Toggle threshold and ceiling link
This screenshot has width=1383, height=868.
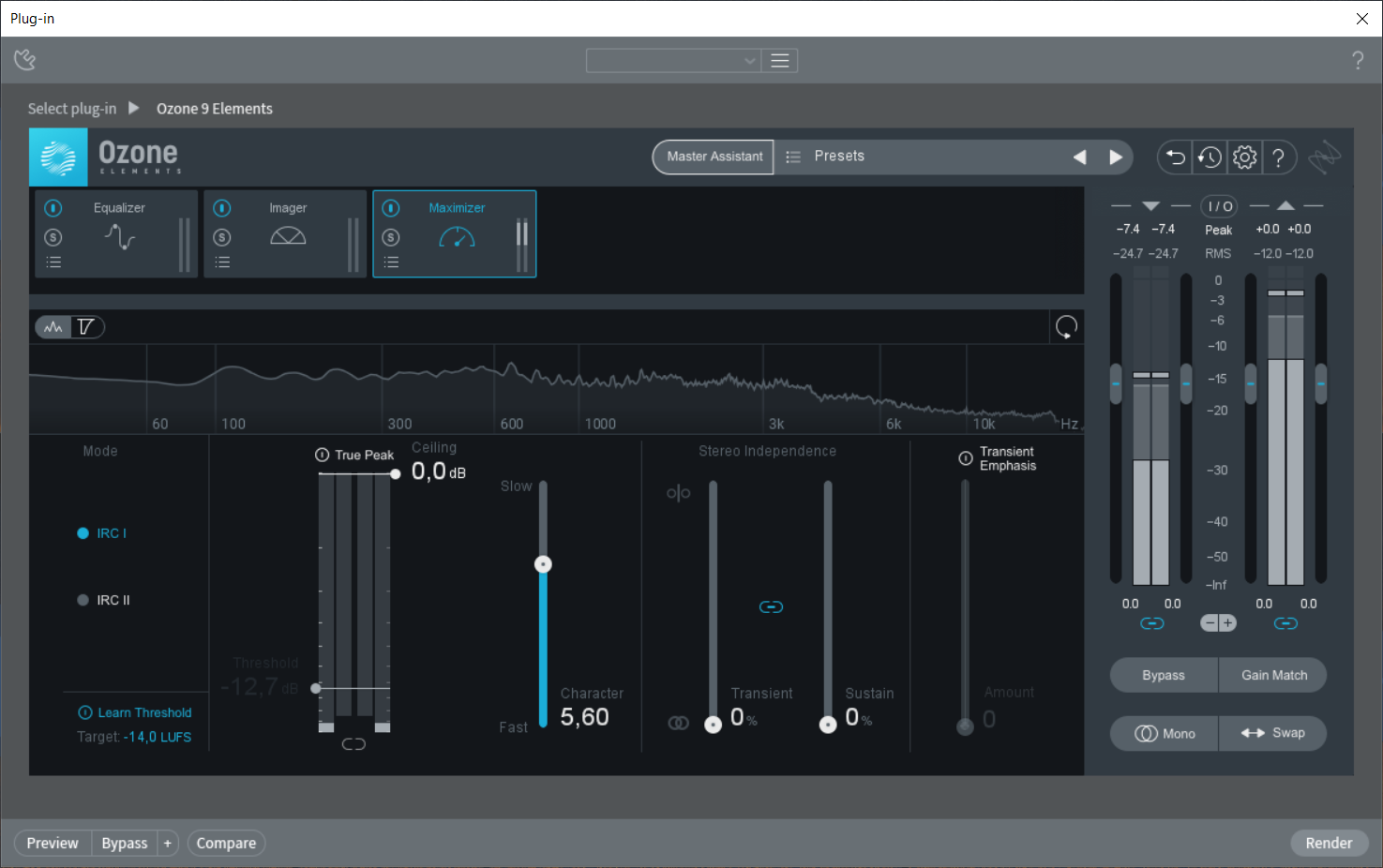coord(353,744)
